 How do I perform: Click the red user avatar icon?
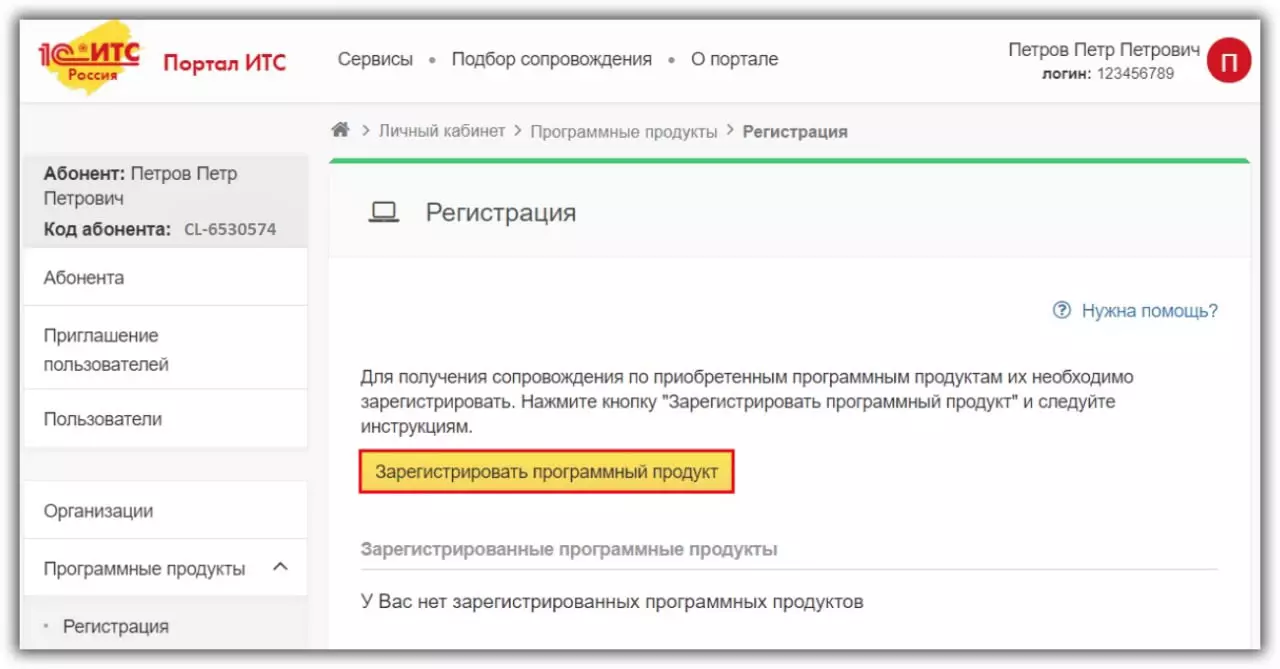pyautogui.click(x=1229, y=61)
